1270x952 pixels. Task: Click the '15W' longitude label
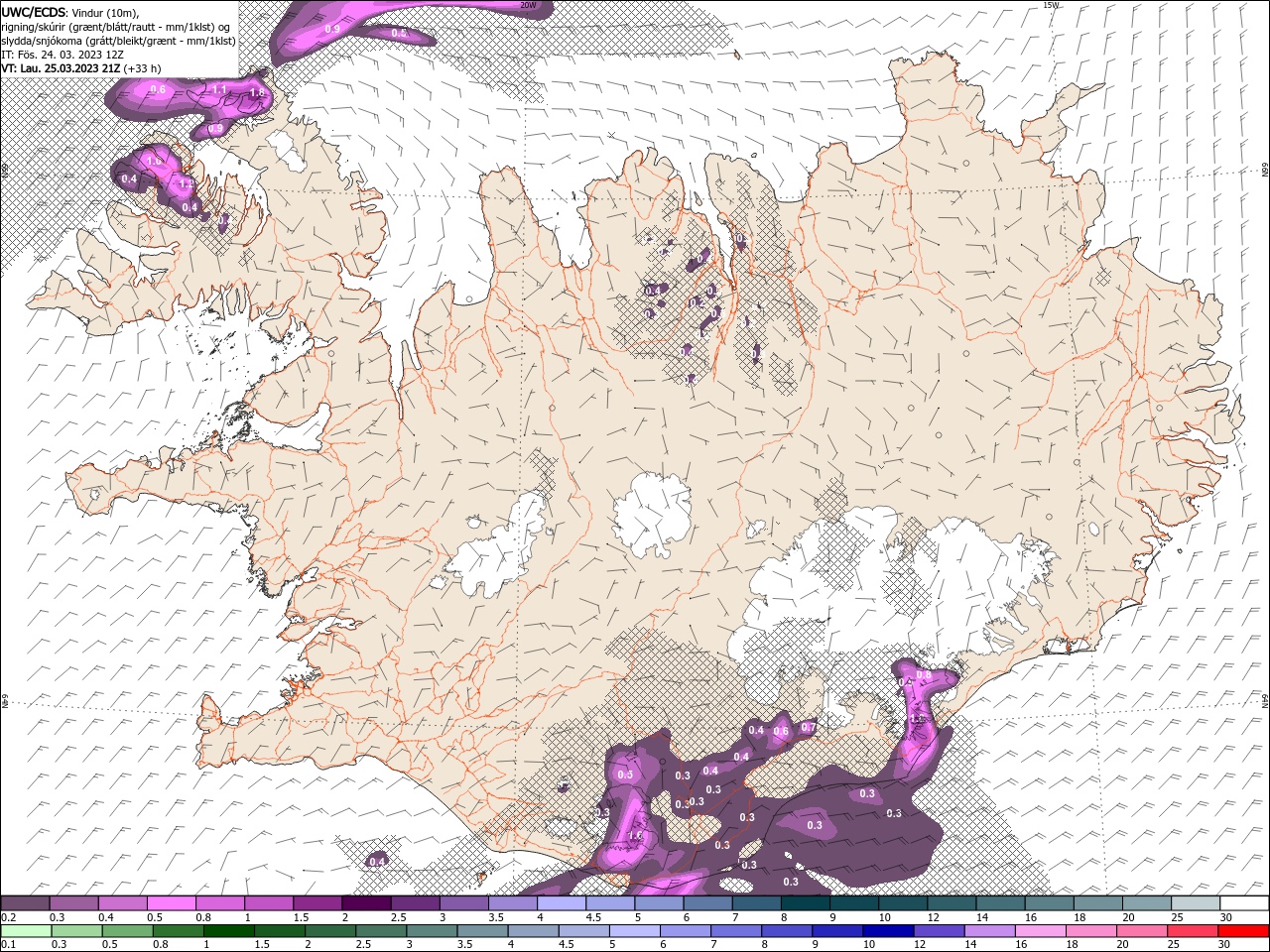pyautogui.click(x=1051, y=5)
